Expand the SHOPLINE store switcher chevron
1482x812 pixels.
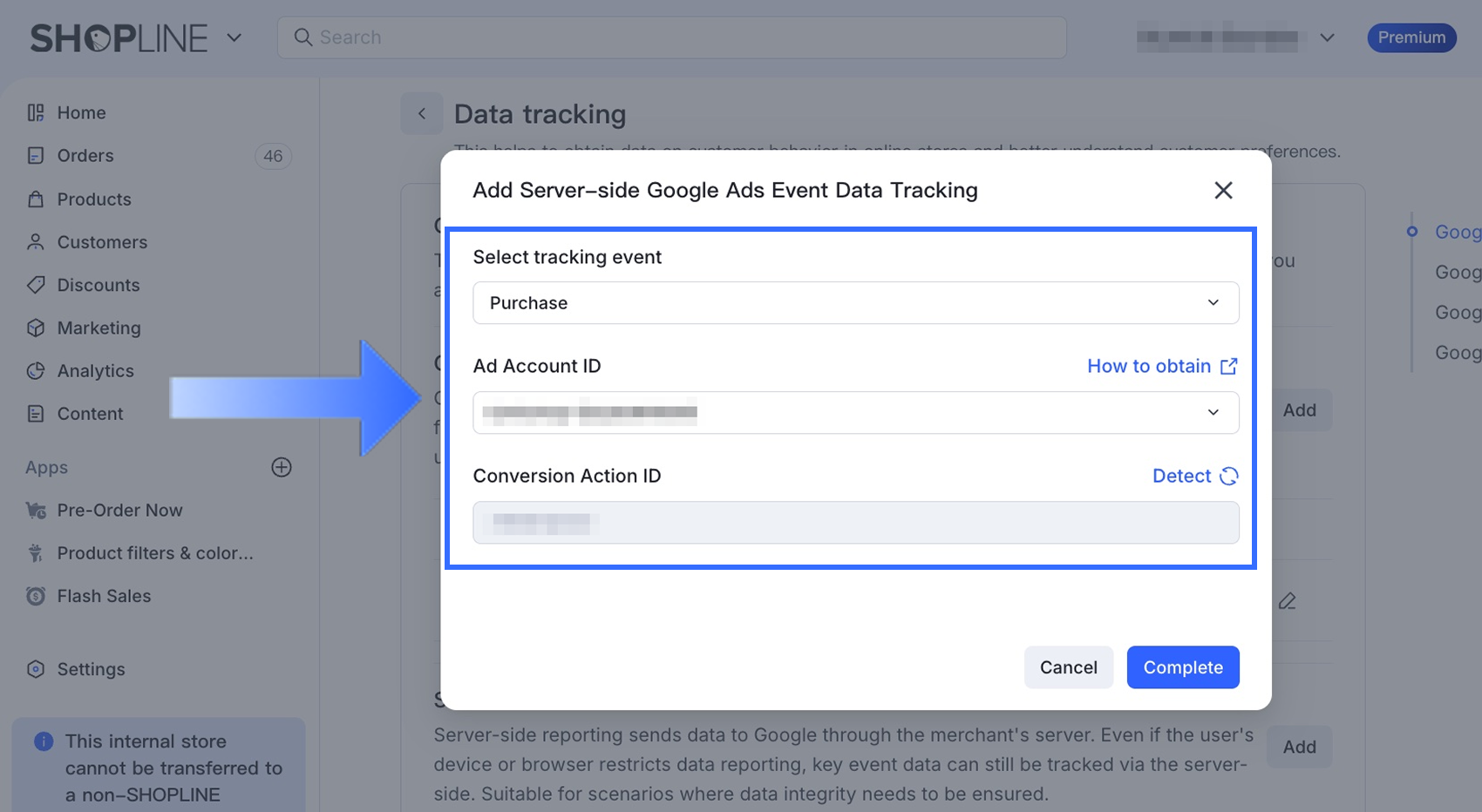pyautogui.click(x=234, y=37)
